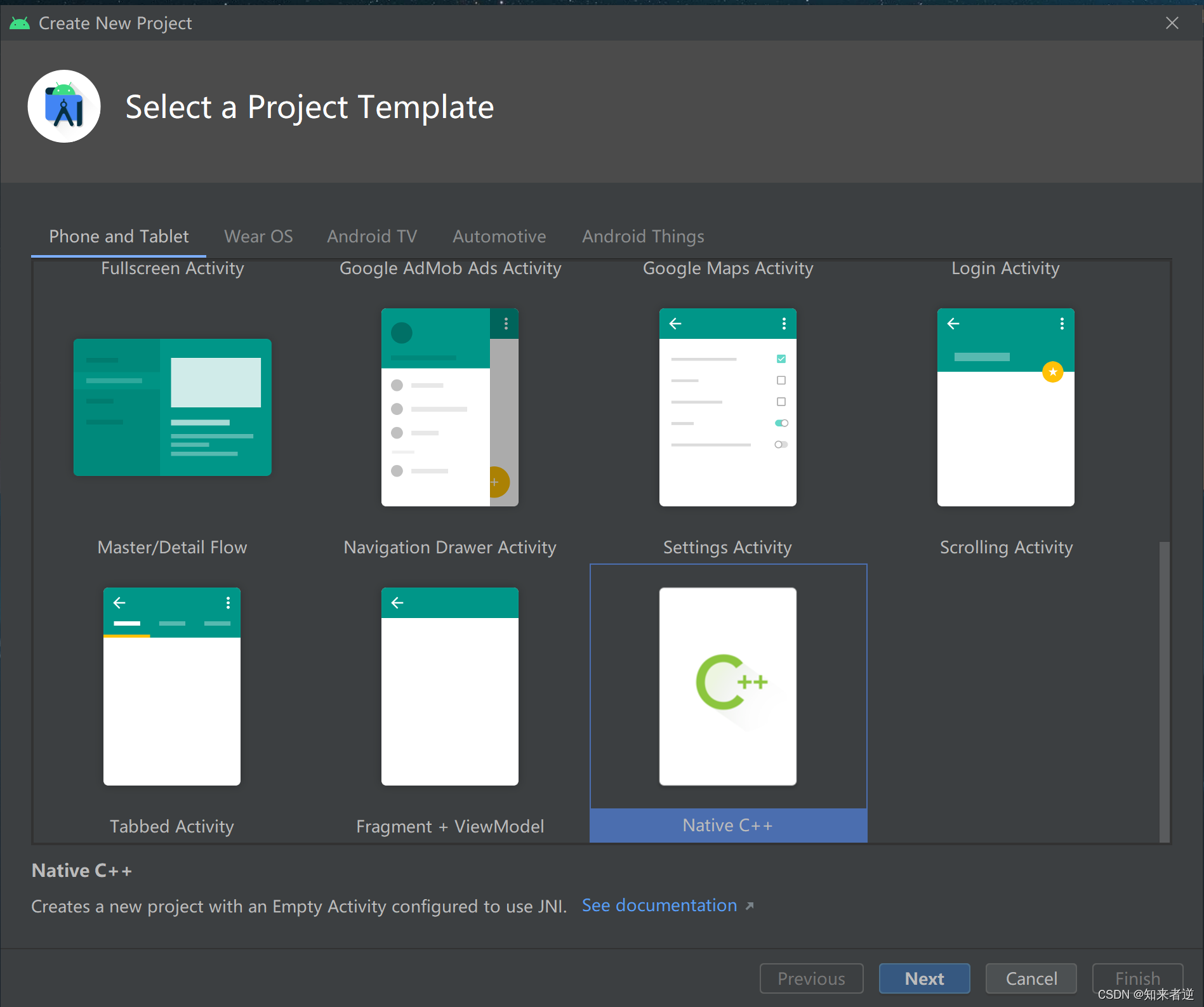Click the yellow star button in Scrolling preview
The height and width of the screenshot is (1007, 1204).
coord(1053,372)
